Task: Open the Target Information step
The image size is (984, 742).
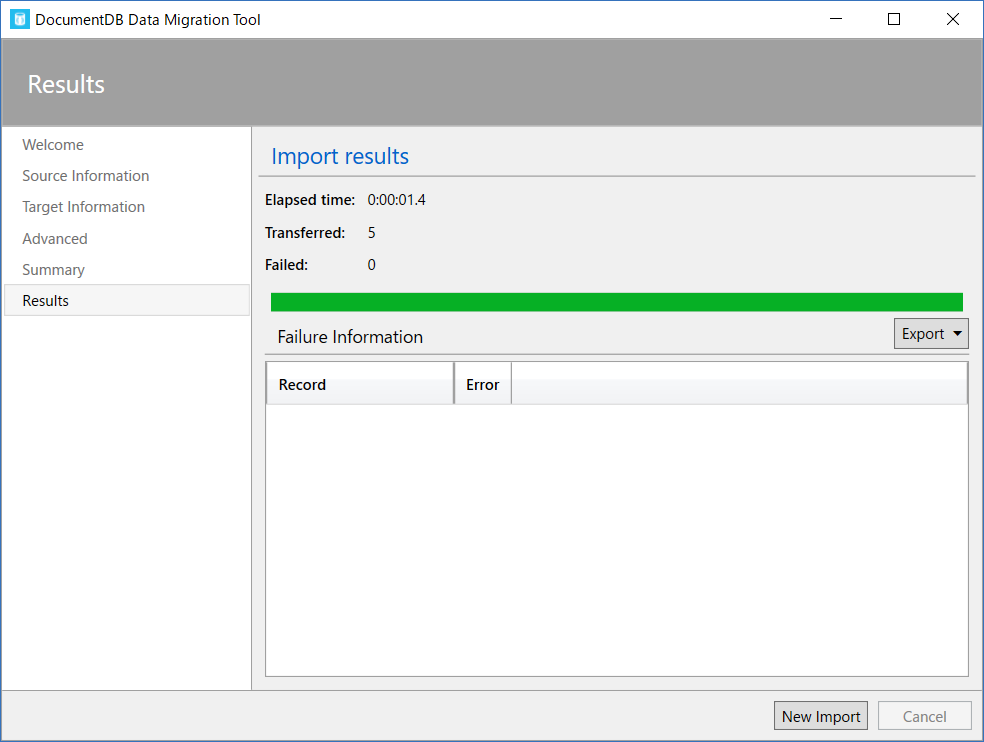Action: coord(83,207)
